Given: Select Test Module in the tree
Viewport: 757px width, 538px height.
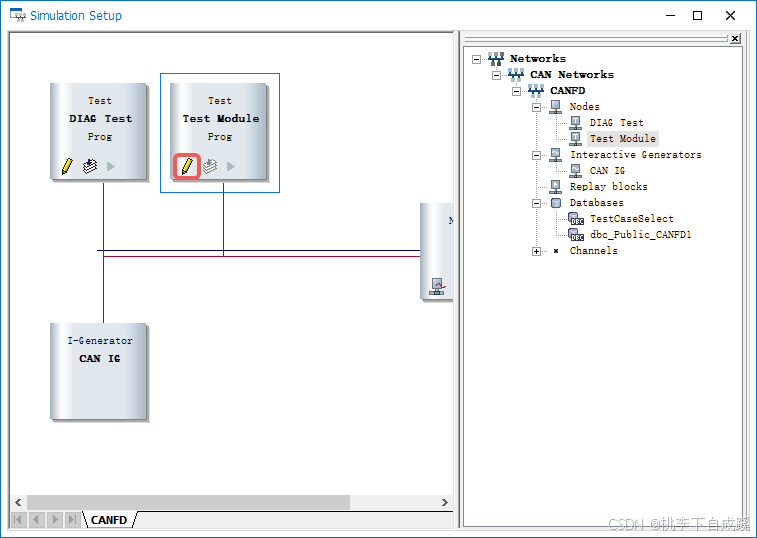Looking at the screenshot, I should pos(623,139).
